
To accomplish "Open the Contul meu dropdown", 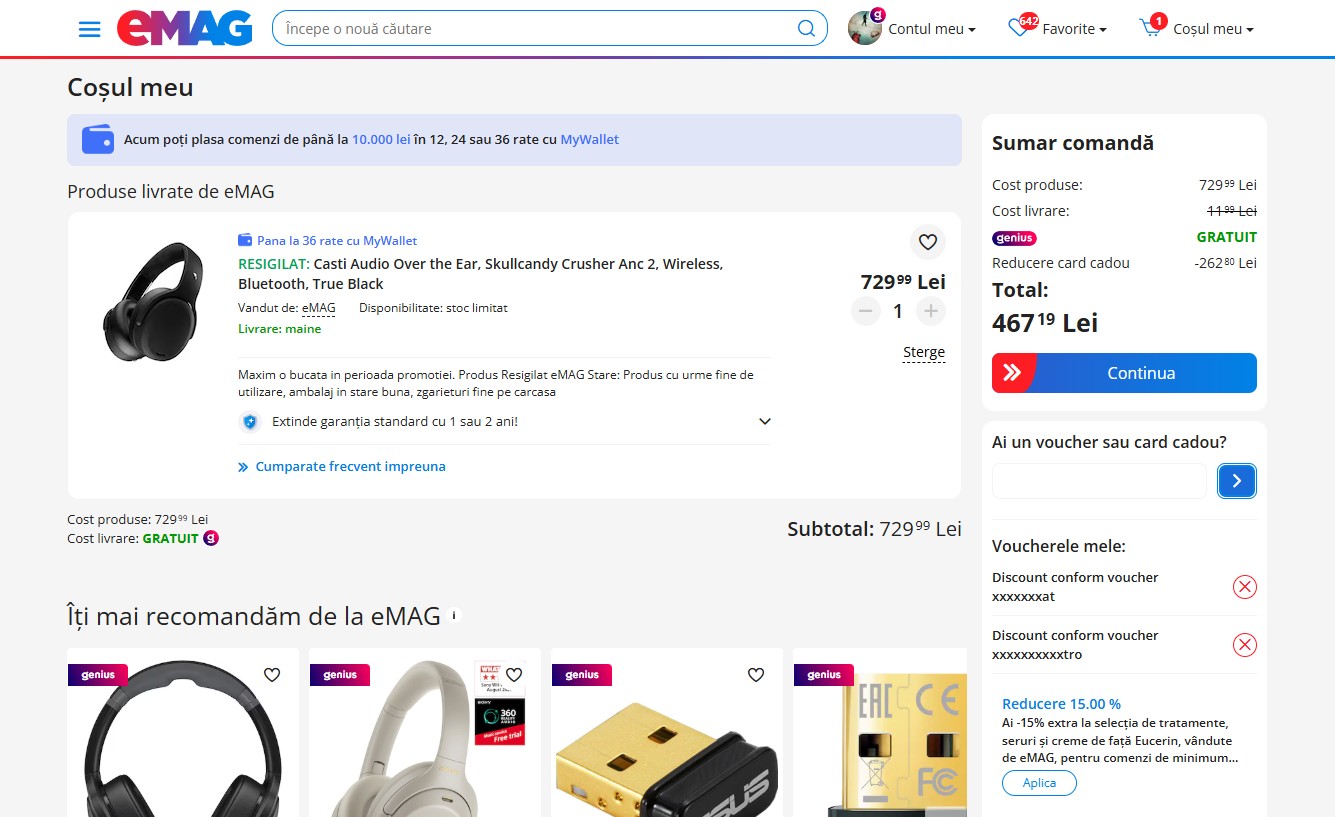I will (912, 29).
